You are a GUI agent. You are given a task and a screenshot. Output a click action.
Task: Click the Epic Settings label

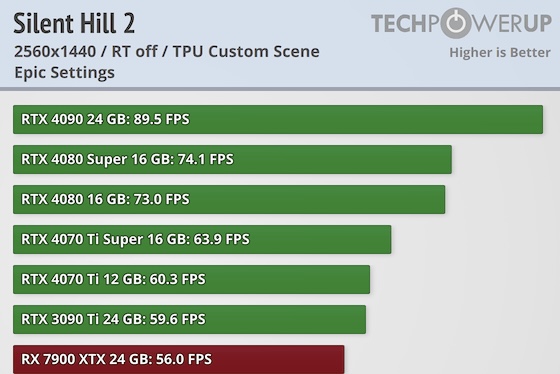(65, 73)
